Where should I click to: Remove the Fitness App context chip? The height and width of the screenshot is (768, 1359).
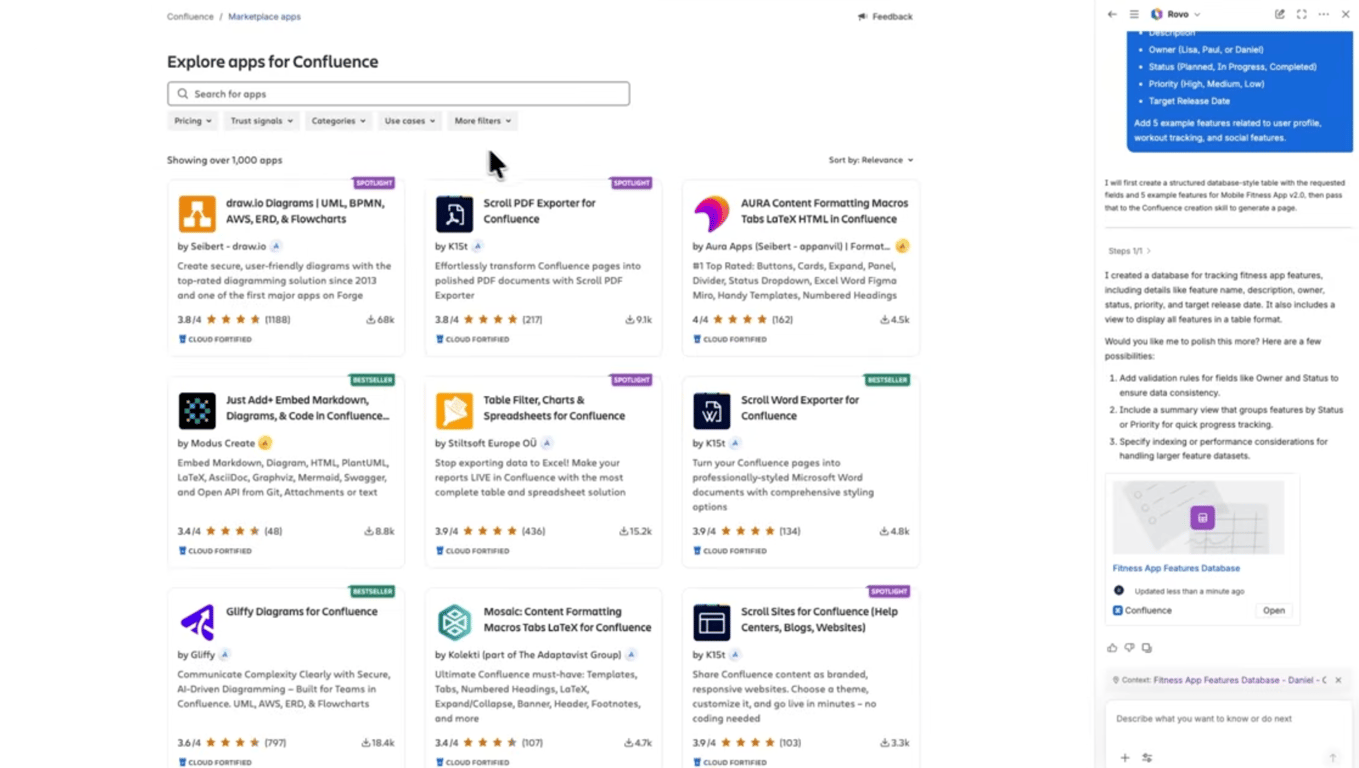point(1338,680)
